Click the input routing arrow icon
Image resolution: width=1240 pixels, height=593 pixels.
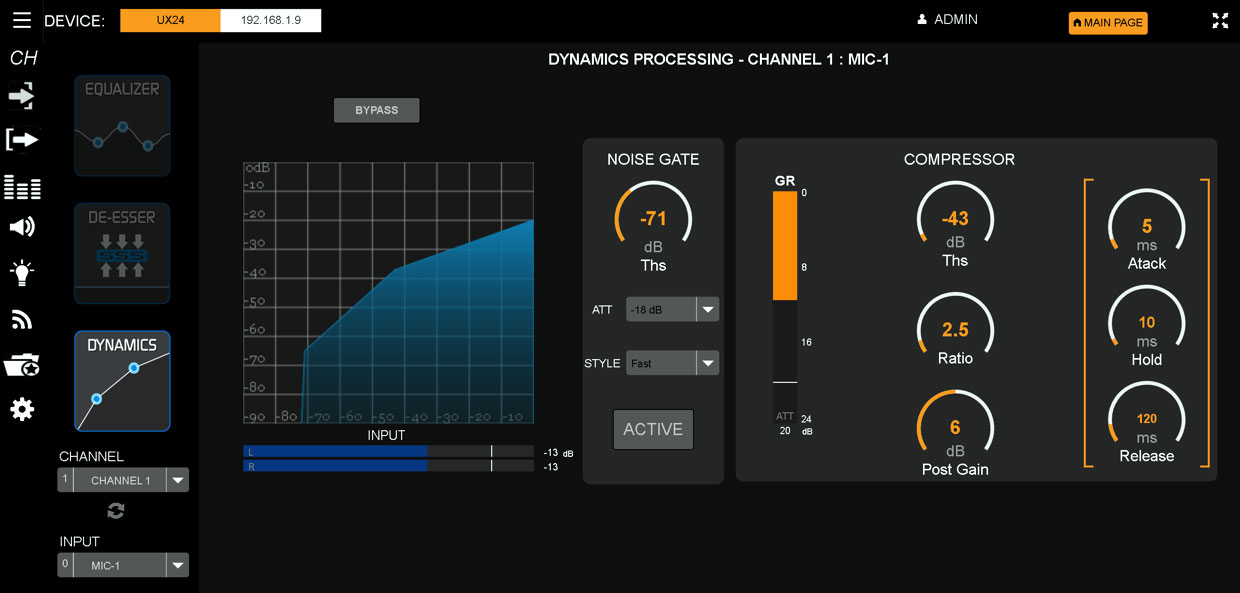(21, 96)
